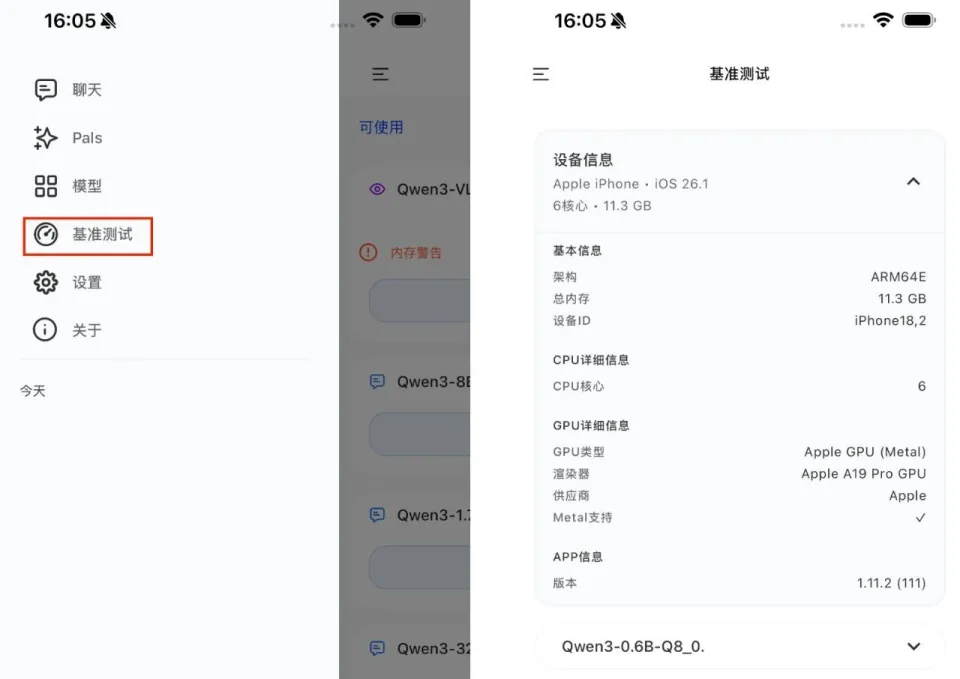Open 设置 gear icon
The image size is (960, 679).
click(x=45, y=282)
